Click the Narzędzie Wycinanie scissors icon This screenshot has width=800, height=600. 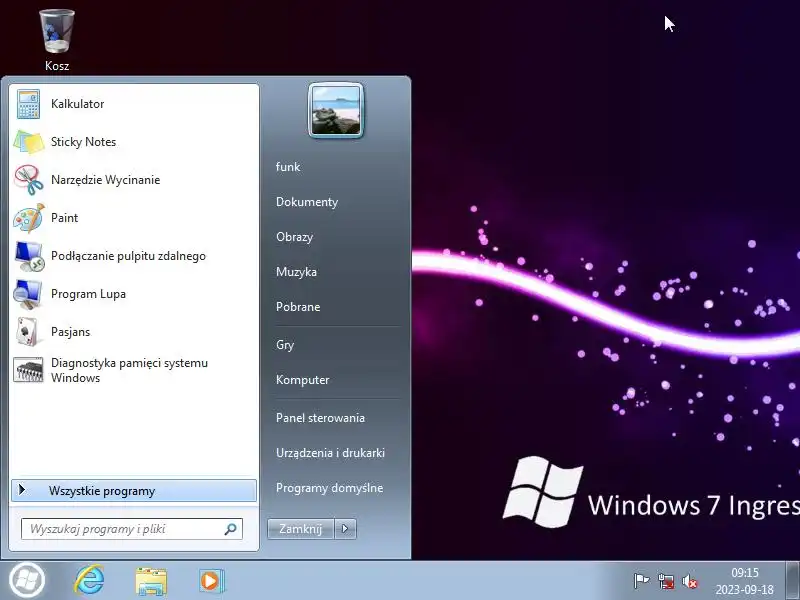[x=29, y=180]
